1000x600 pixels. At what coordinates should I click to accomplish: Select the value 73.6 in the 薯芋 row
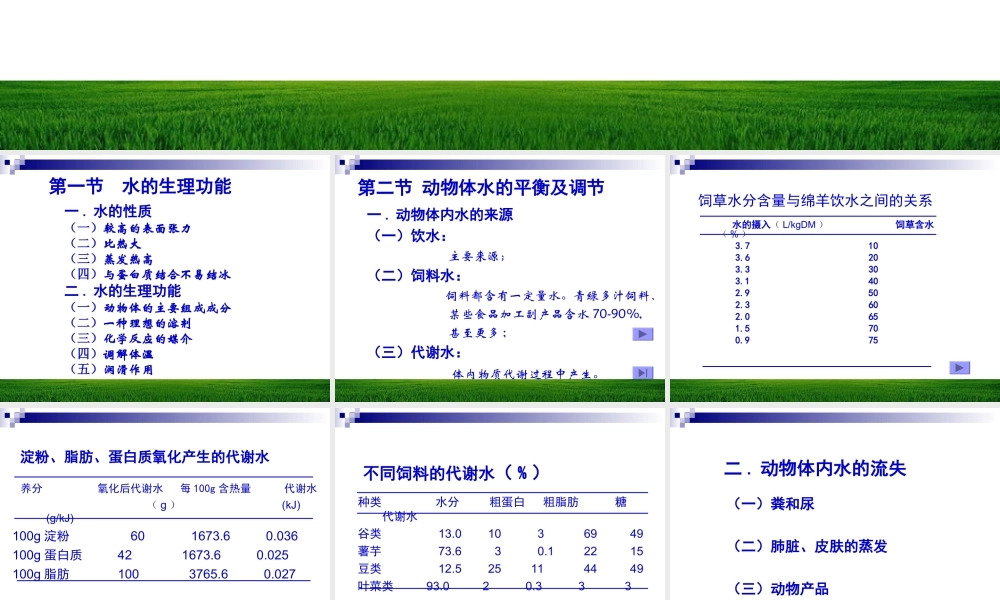450,551
